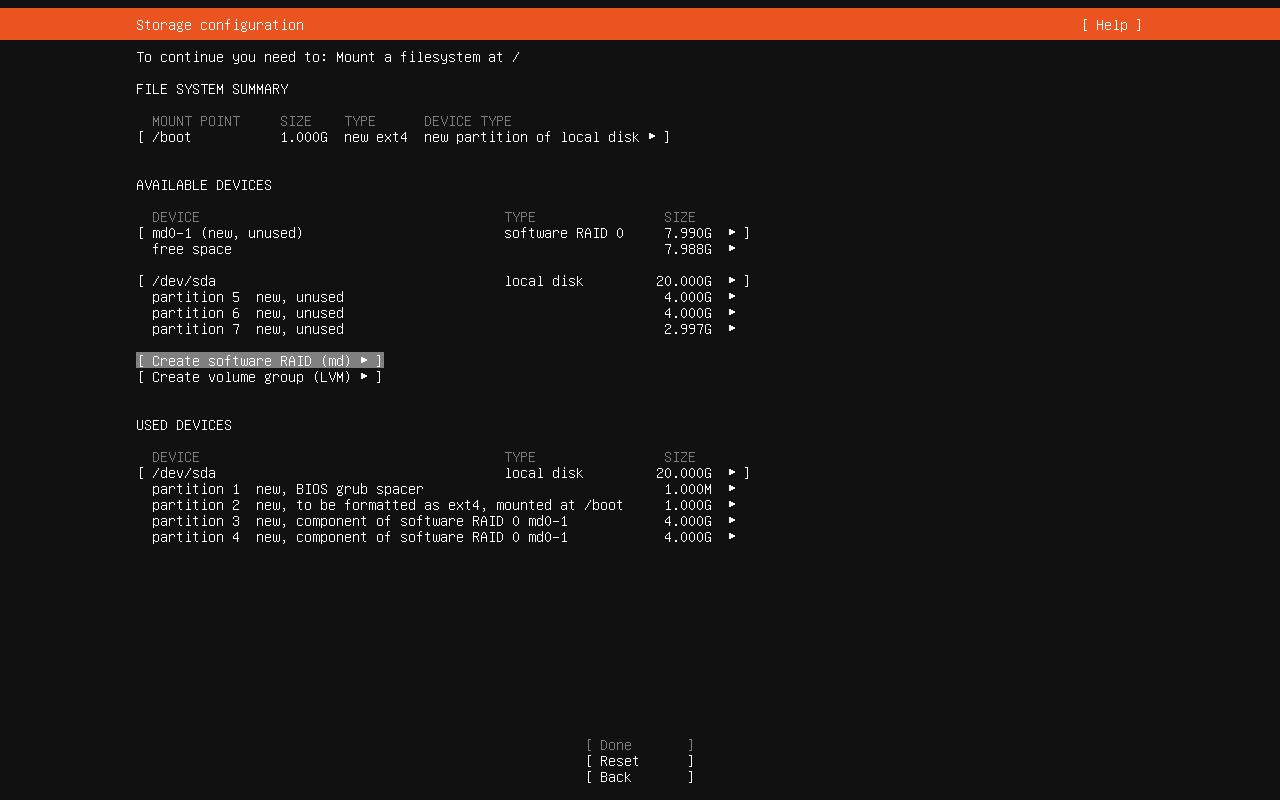The height and width of the screenshot is (800, 1280).
Task: Open available /dev/sda local disk menu
Action: [x=443, y=281]
